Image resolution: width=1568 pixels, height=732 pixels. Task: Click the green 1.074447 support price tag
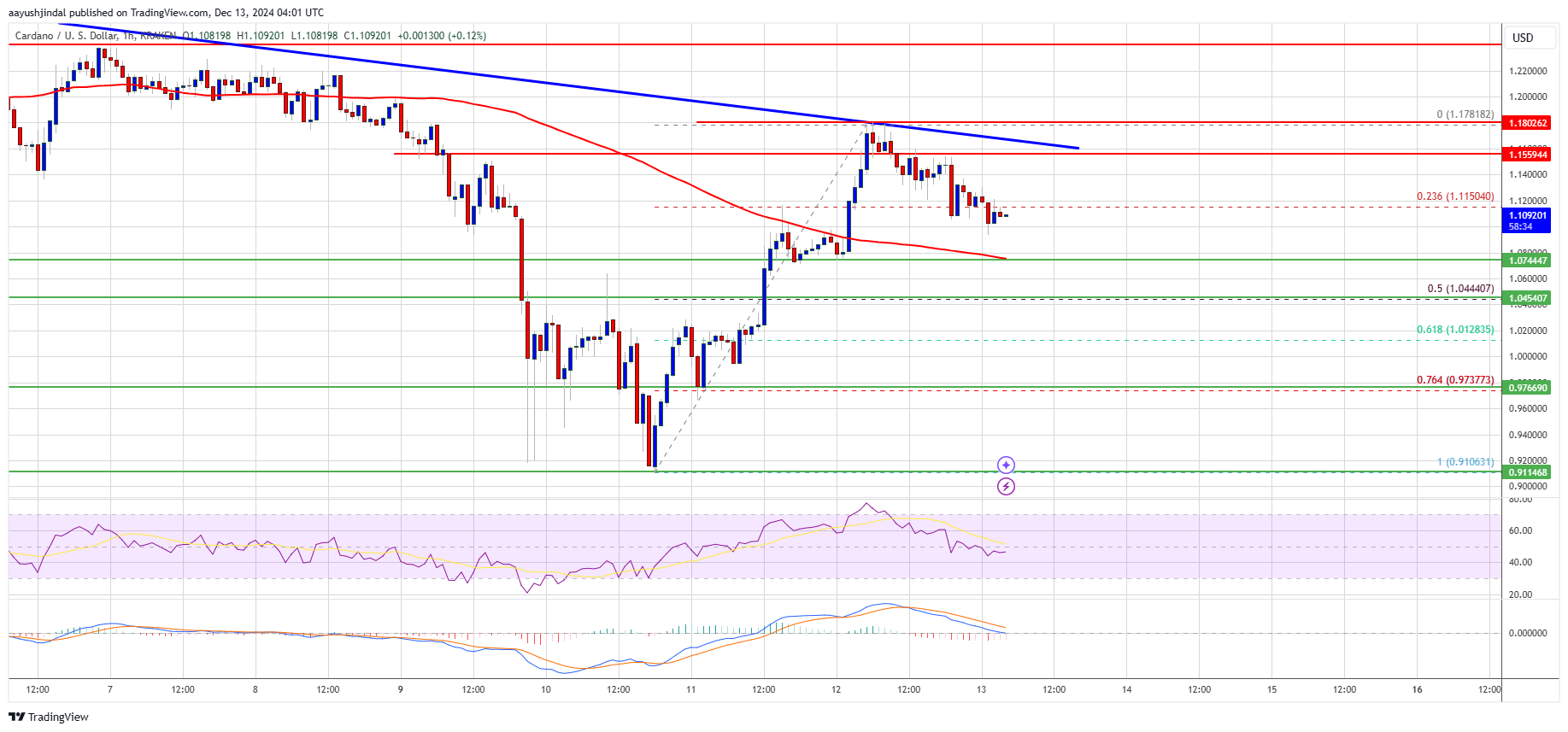point(1527,261)
